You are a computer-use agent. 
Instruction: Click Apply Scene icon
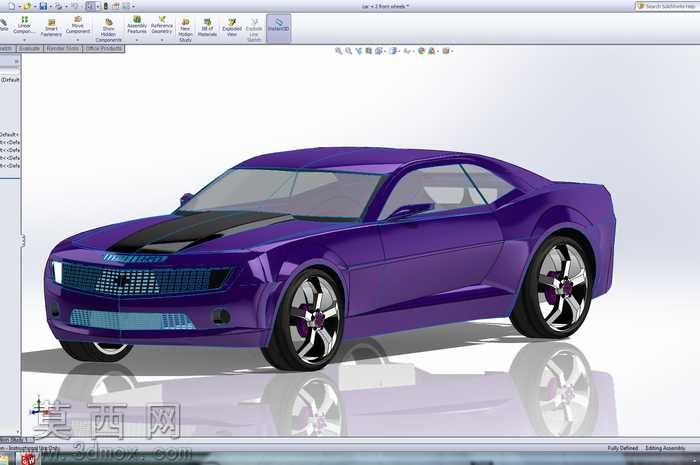pos(432,51)
